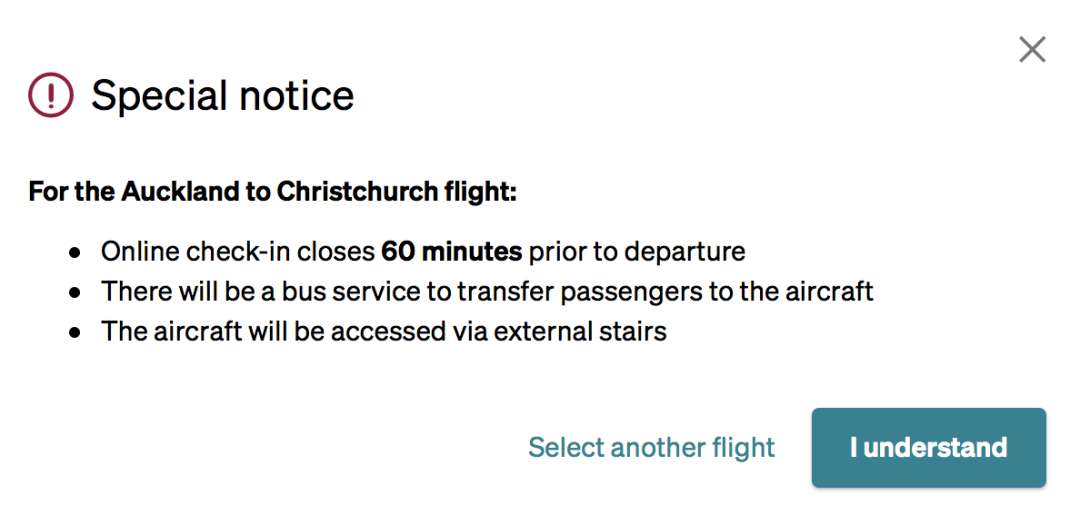Screen dimensions: 1080x525
Task: Click the word notice in the title
Action: 298,95
